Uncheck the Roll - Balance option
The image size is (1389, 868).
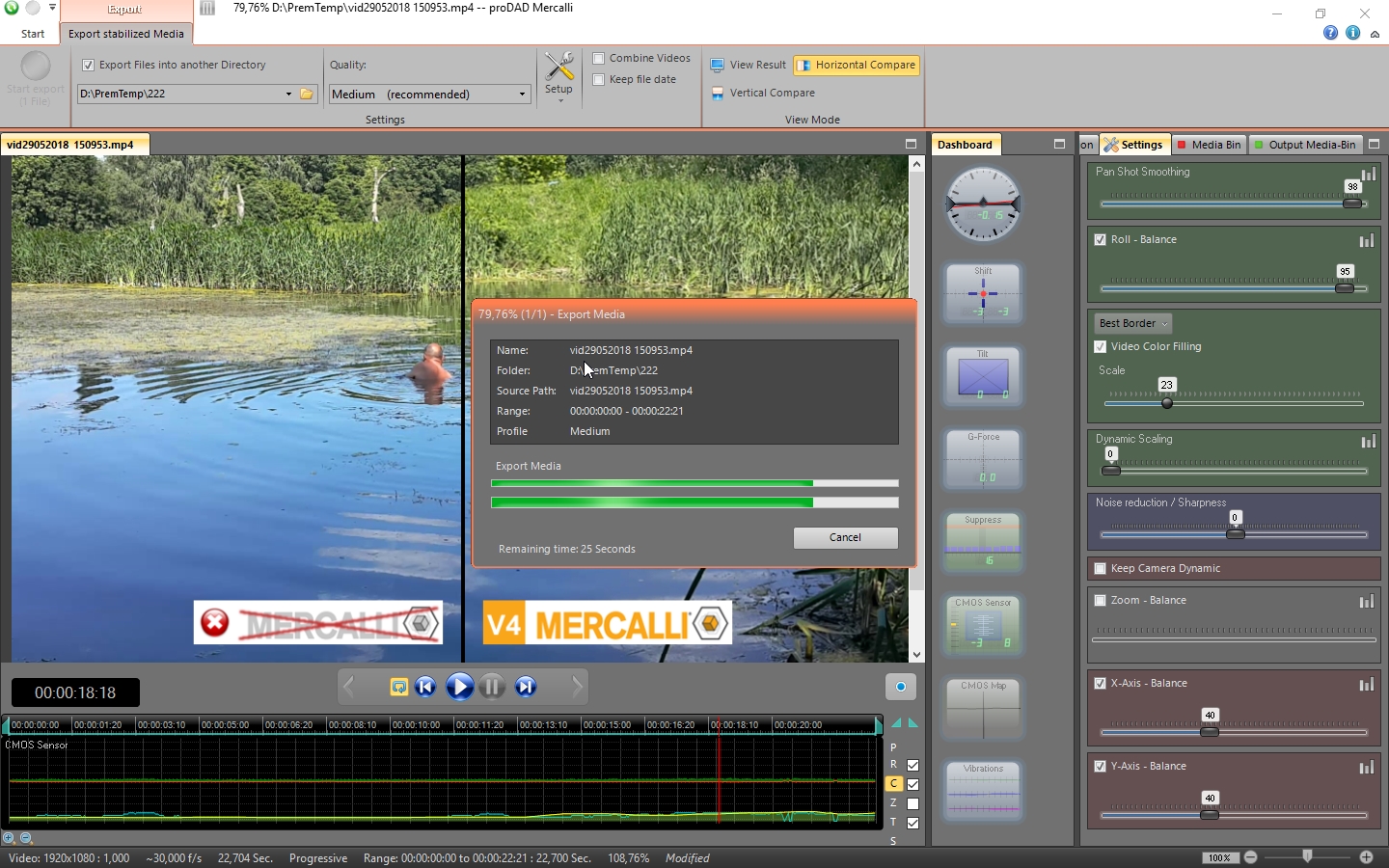(x=1101, y=240)
